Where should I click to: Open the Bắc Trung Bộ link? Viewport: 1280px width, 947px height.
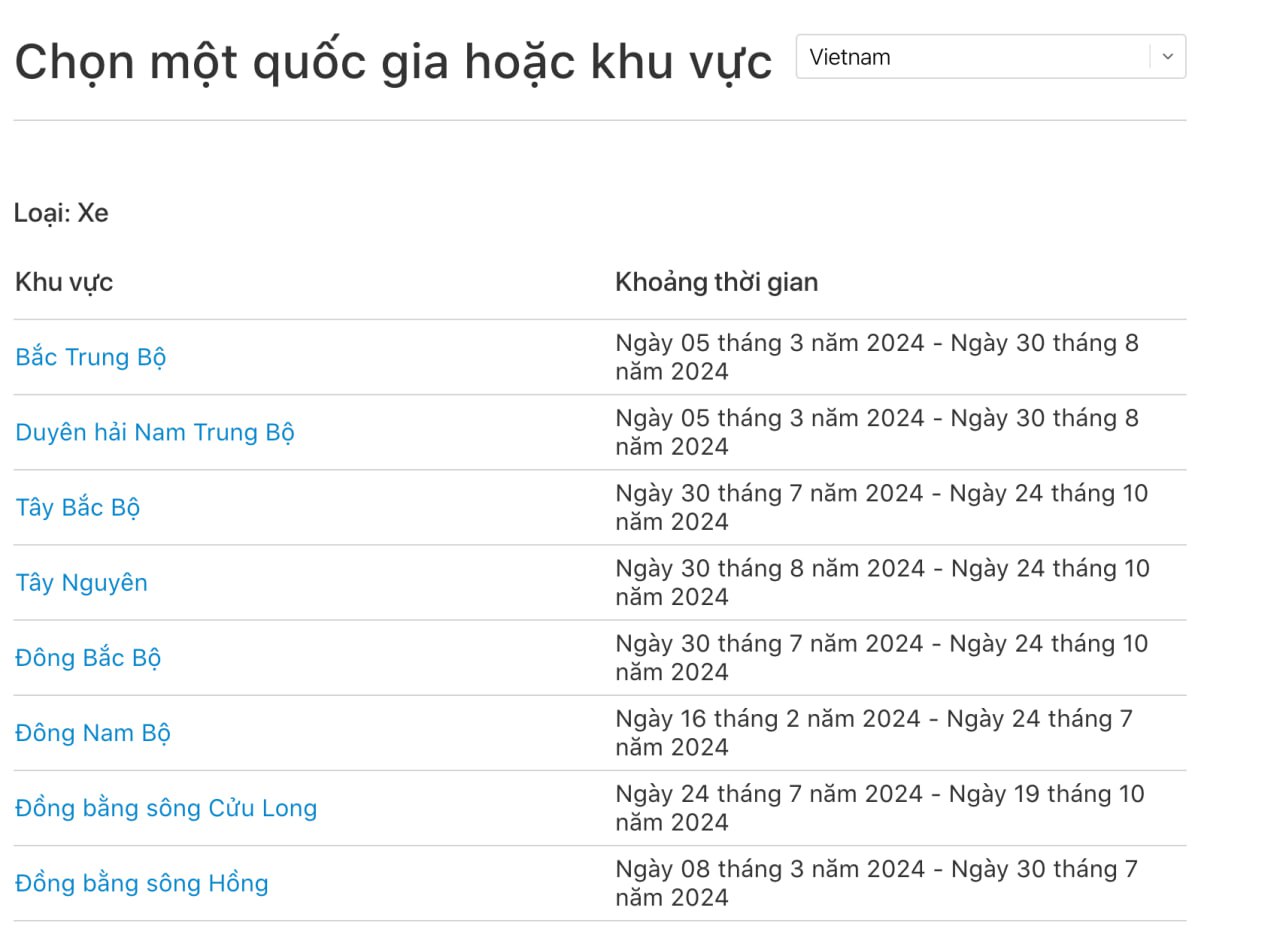point(91,358)
